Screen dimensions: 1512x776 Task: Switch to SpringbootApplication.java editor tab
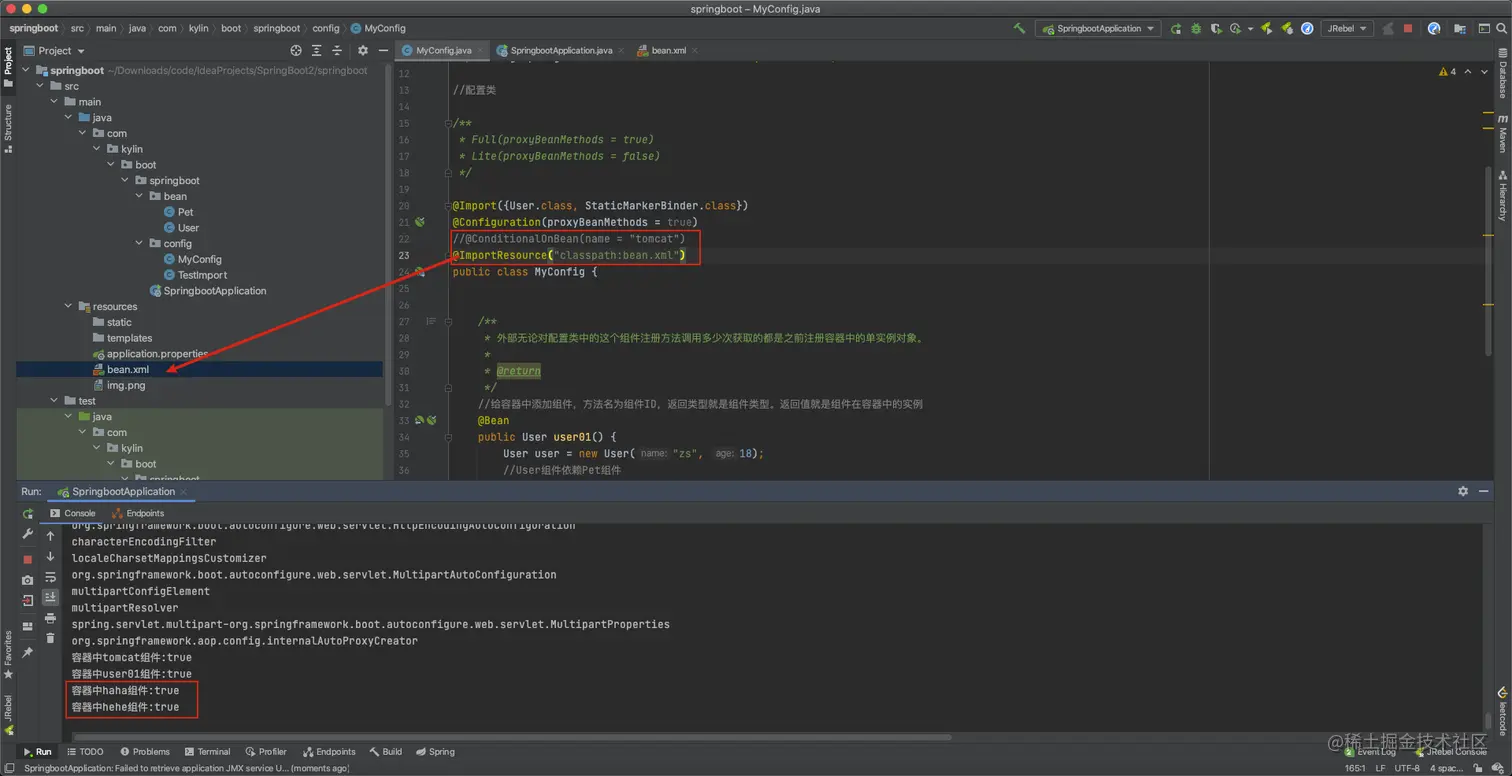(561, 50)
